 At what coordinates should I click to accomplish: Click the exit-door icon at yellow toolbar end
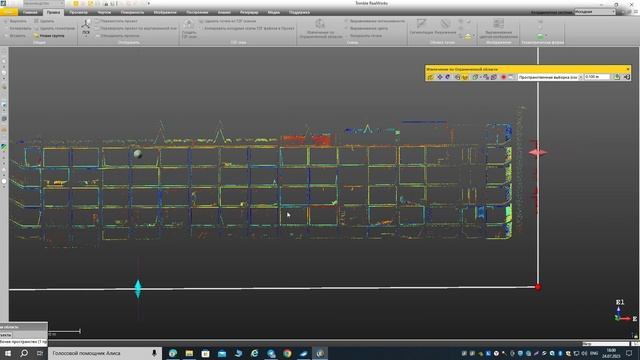(x=627, y=77)
